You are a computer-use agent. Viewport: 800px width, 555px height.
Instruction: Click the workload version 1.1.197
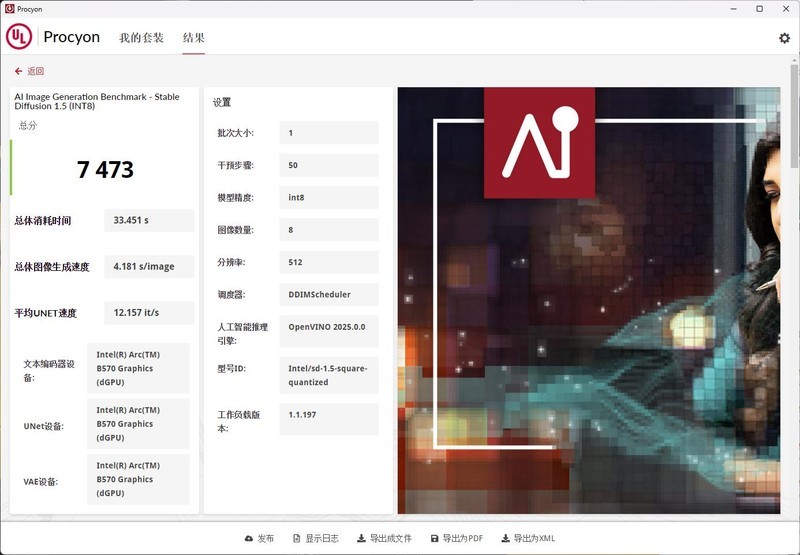click(x=329, y=419)
